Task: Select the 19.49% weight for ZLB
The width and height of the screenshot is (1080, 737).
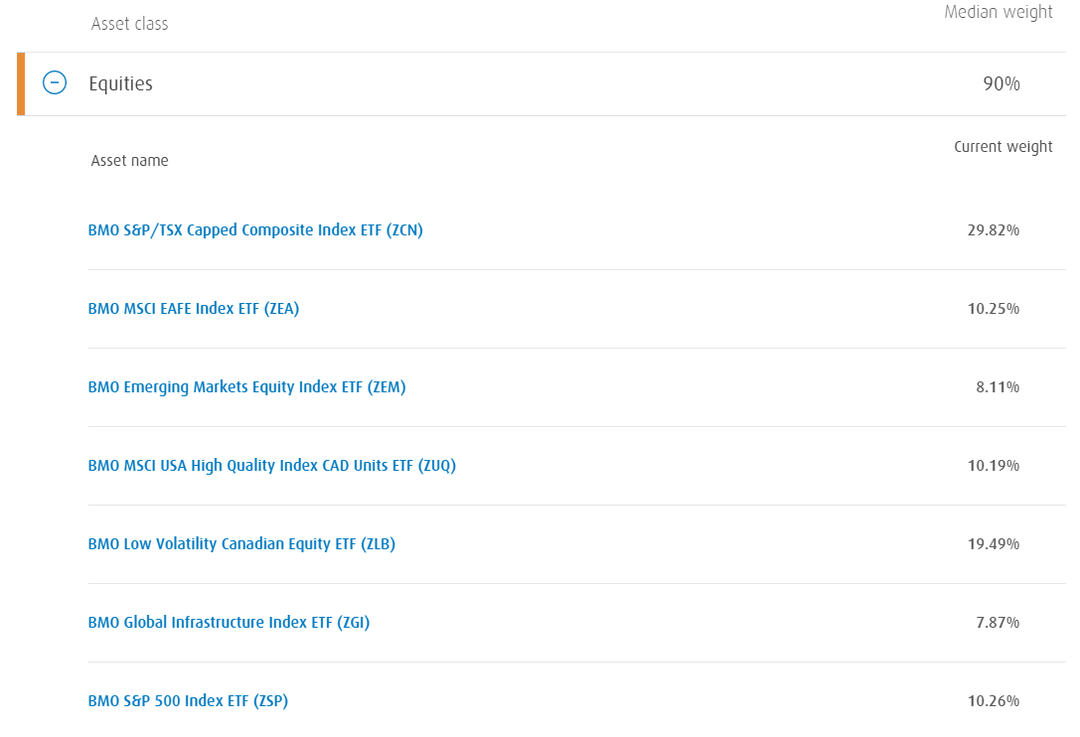Action: [993, 544]
